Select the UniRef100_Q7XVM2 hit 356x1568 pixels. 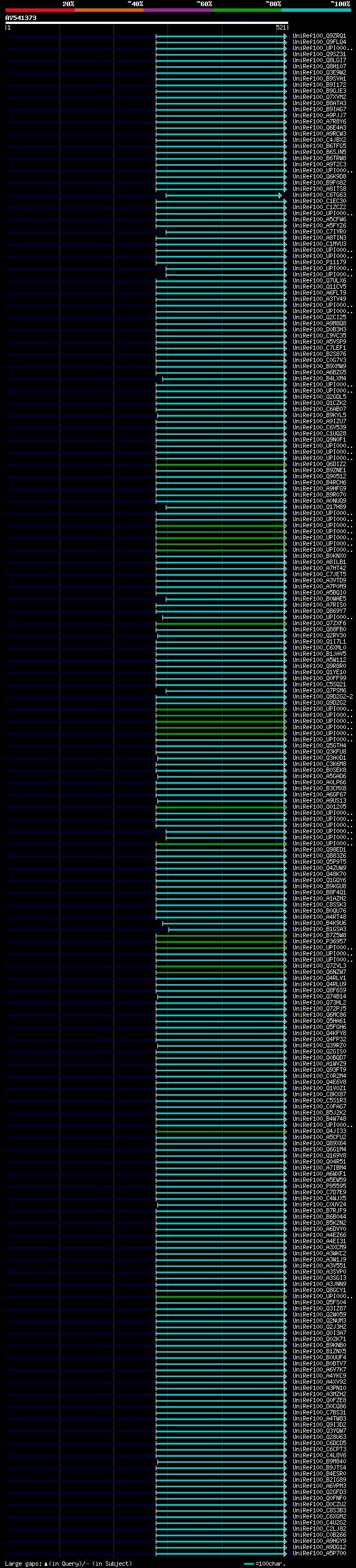pos(319,97)
